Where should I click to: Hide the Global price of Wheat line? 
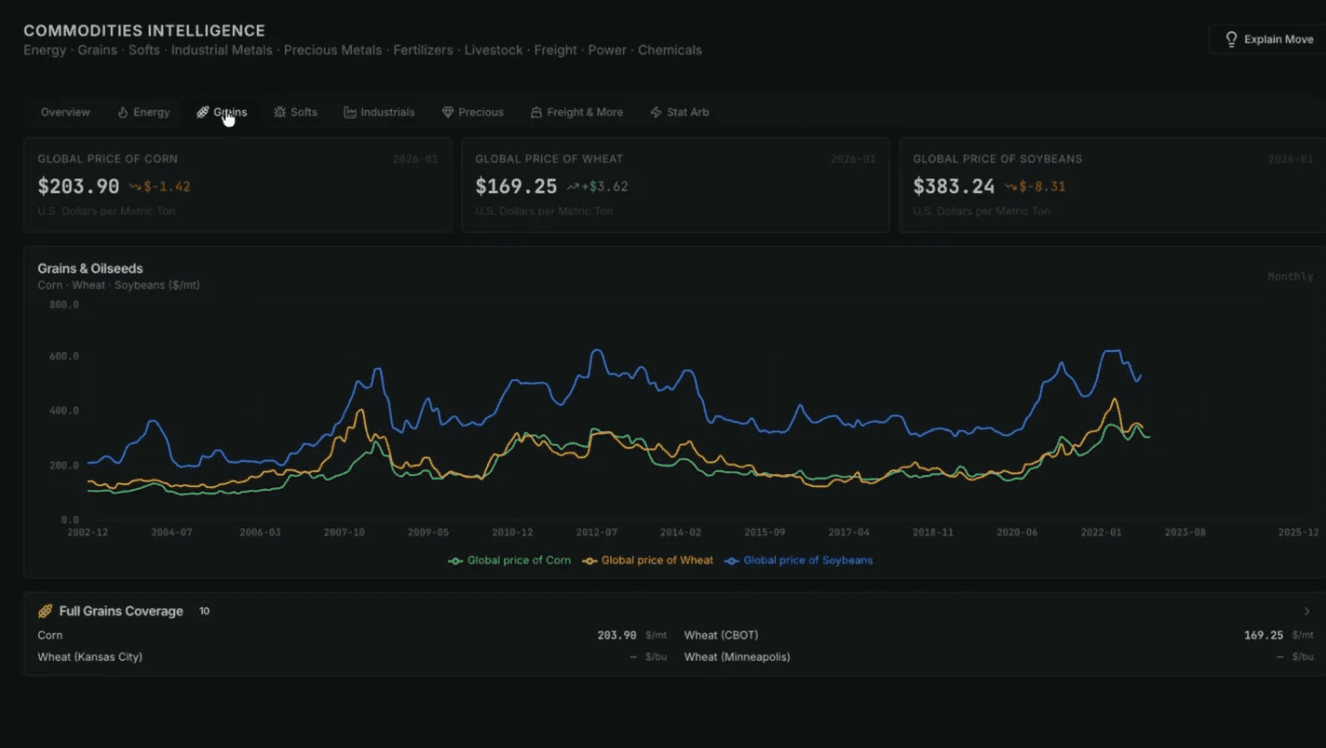click(655, 560)
